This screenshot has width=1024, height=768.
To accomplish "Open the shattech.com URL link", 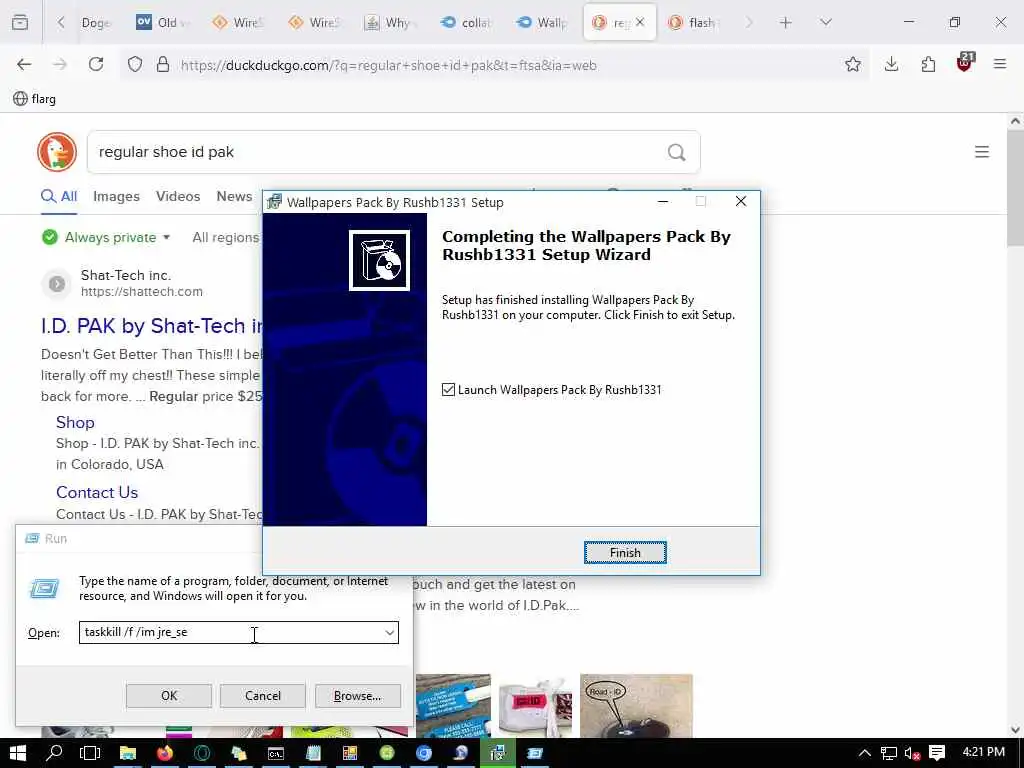I will [x=142, y=291].
